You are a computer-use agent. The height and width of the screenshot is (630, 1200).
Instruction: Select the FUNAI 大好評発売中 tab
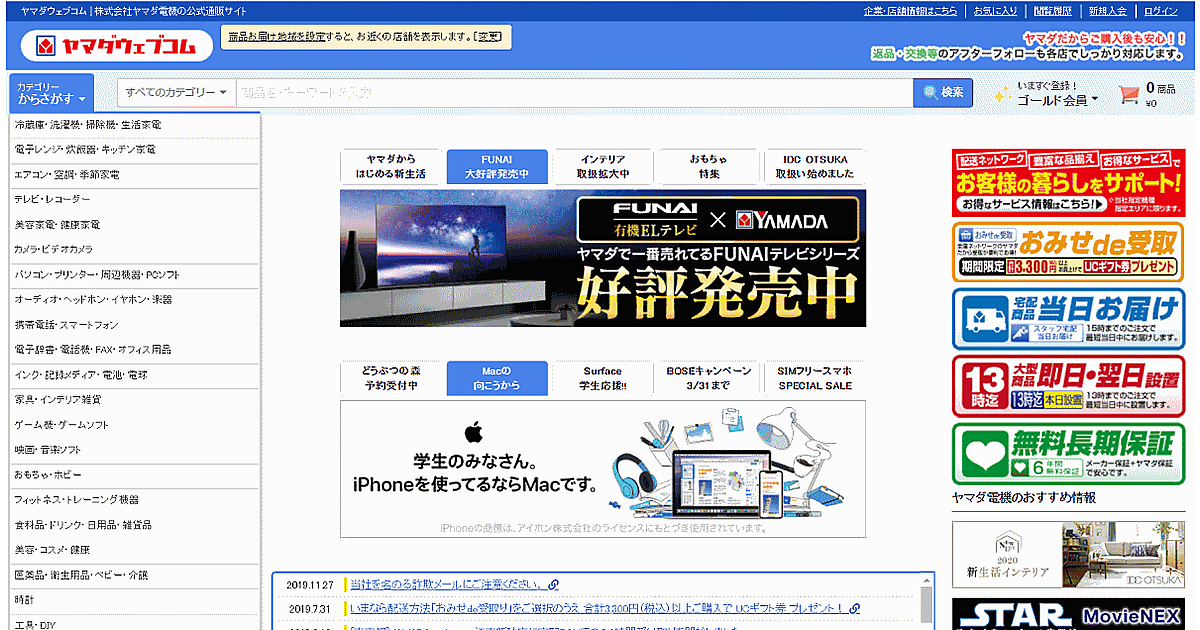[497, 167]
